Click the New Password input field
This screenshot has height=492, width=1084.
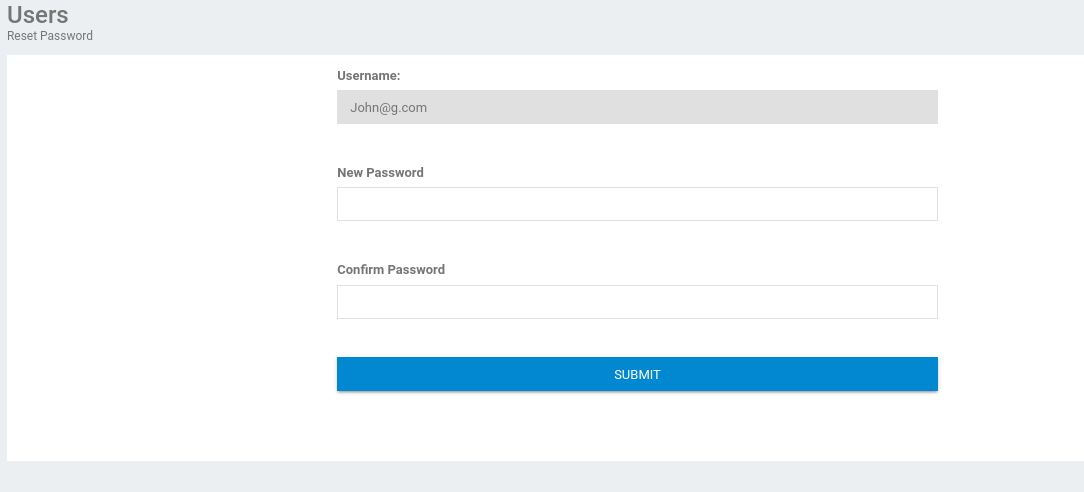[637, 204]
